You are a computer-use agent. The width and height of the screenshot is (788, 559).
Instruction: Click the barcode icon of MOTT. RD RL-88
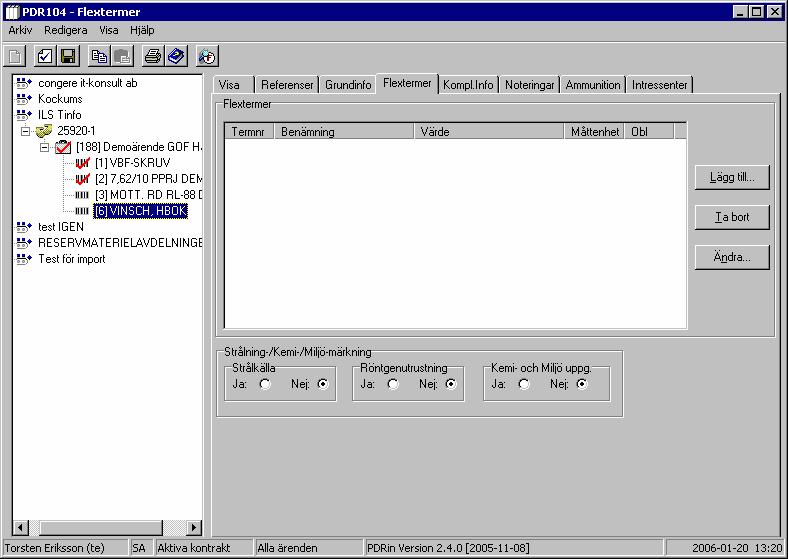[82, 195]
